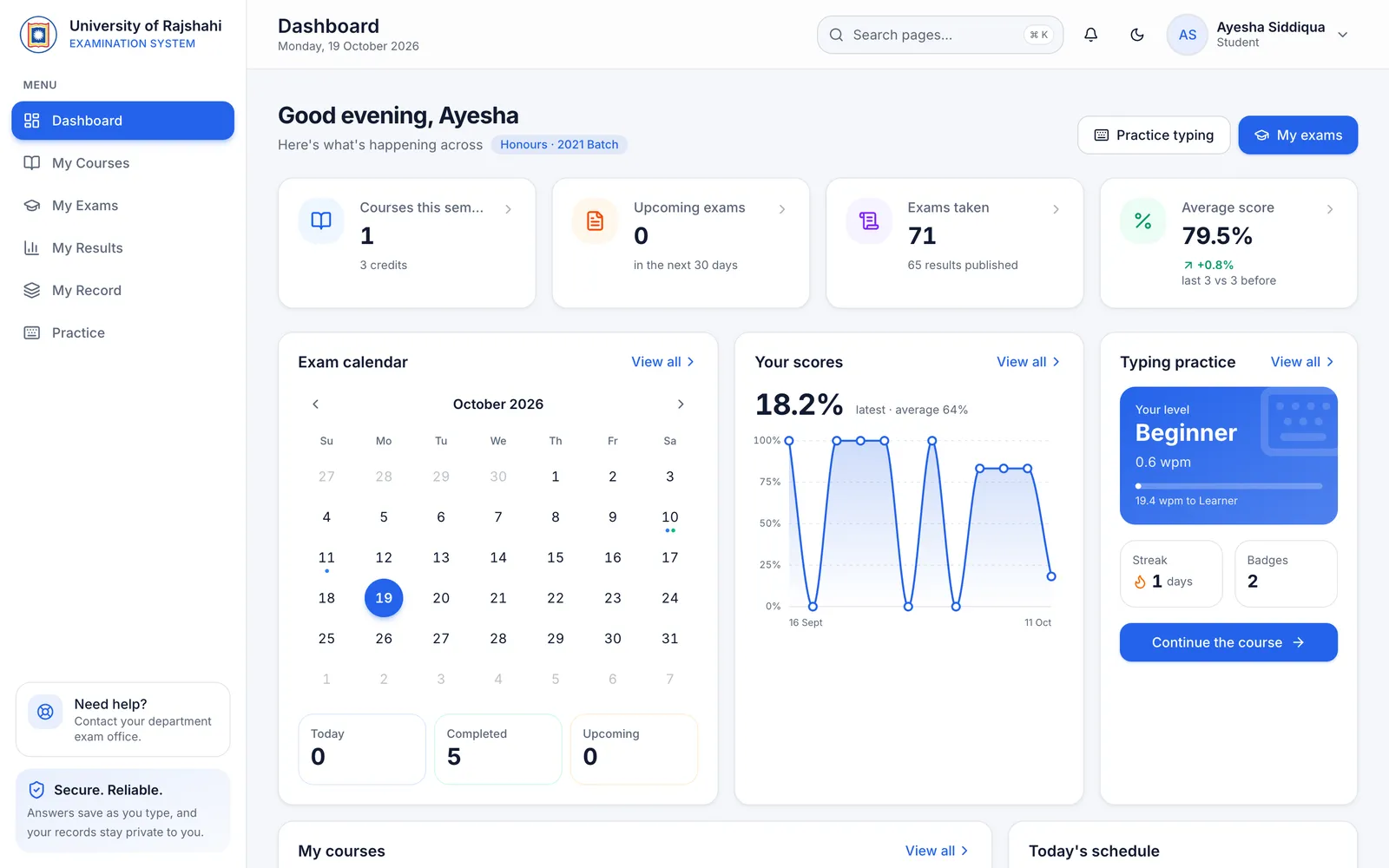Click the Practice typing button

(x=1154, y=135)
